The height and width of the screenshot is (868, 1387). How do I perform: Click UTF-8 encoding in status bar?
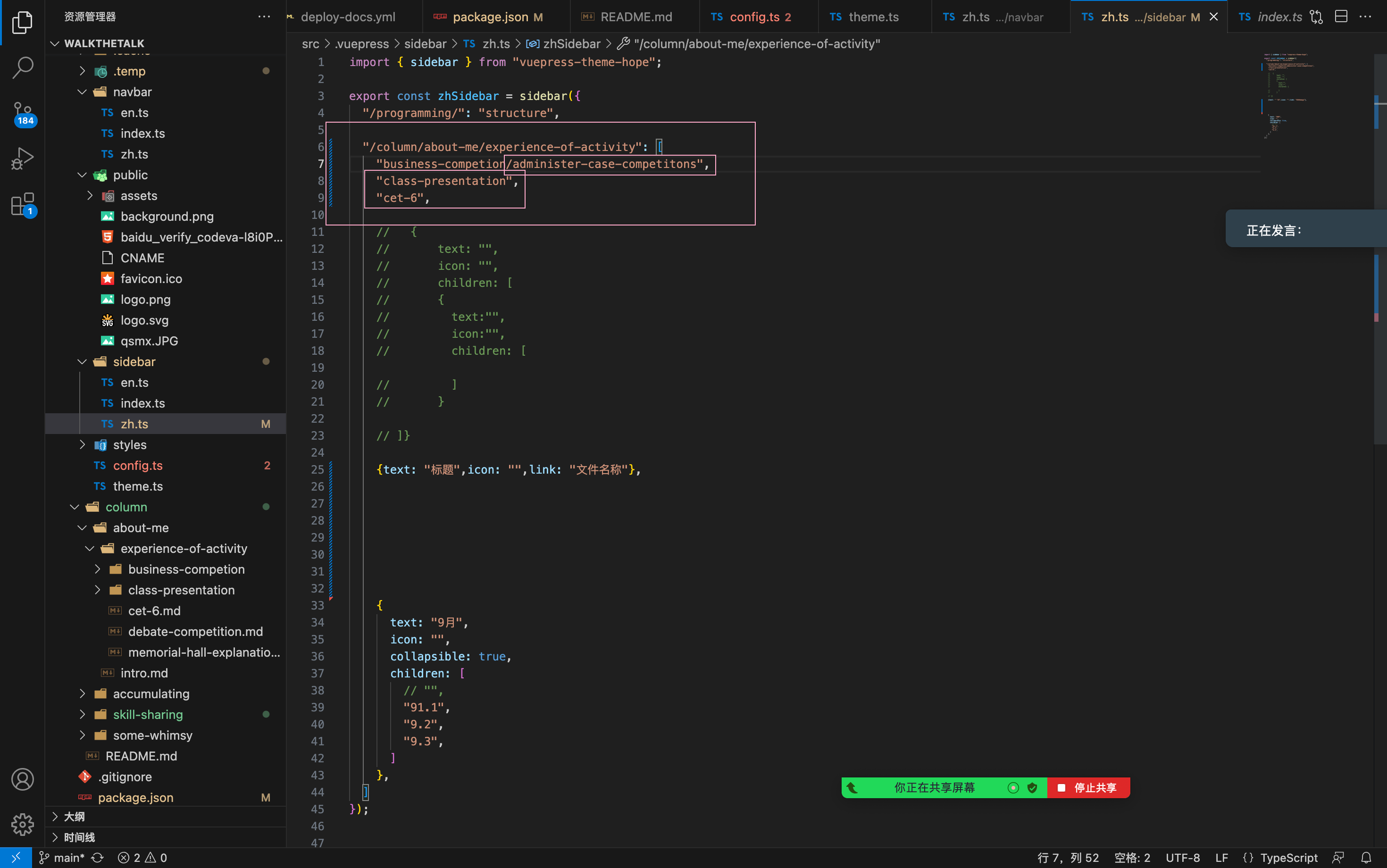pos(1183,857)
